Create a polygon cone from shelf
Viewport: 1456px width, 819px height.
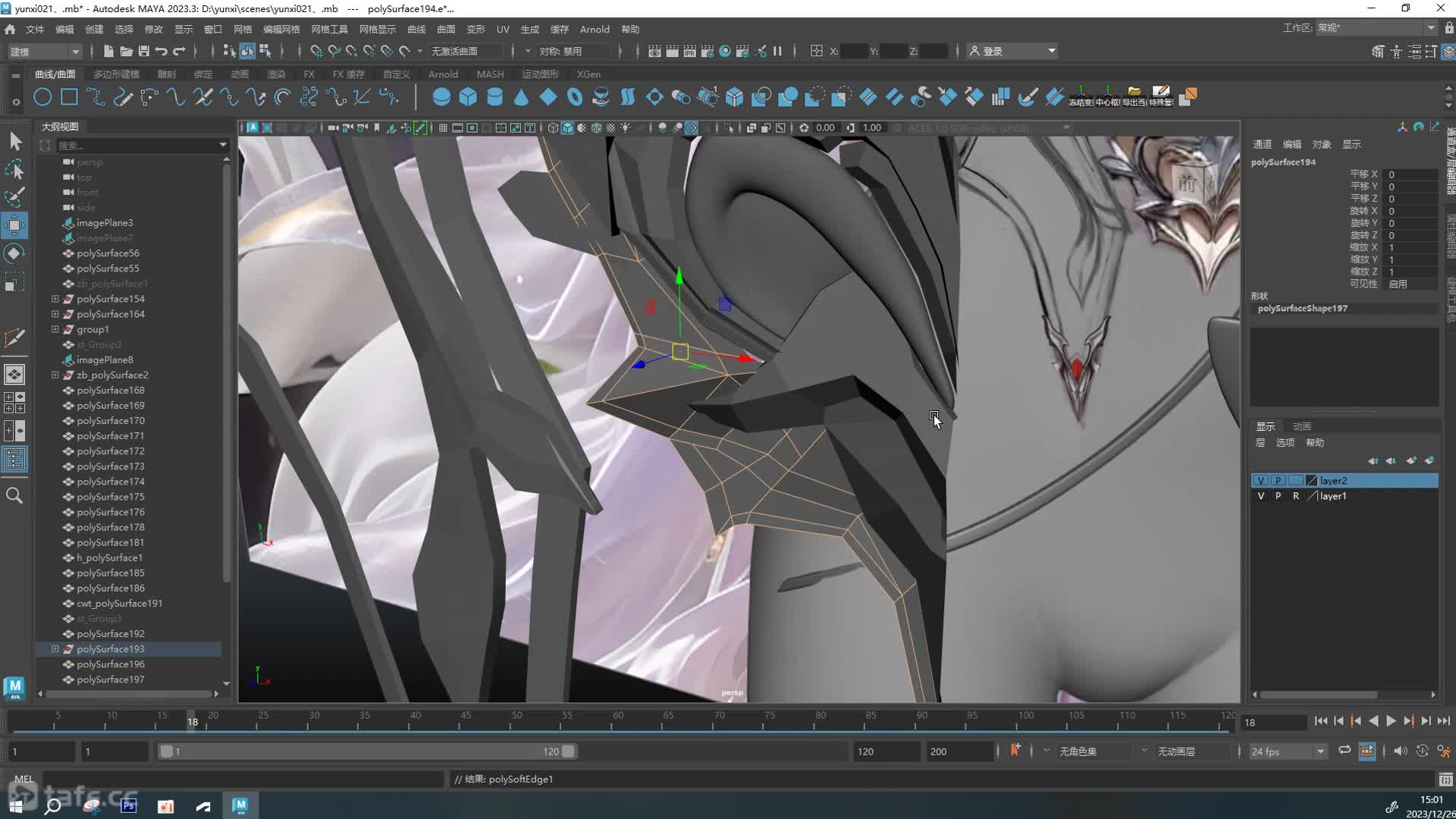(521, 97)
